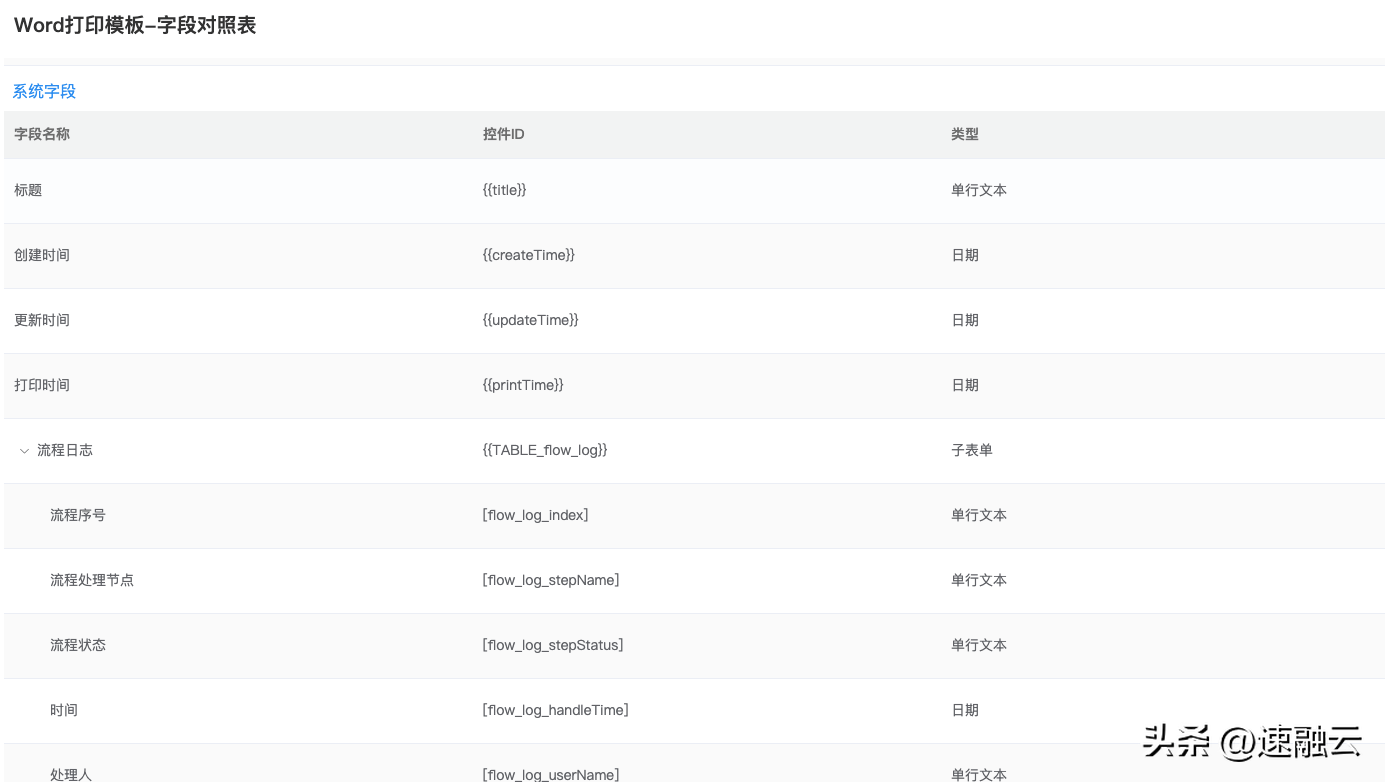Select the [flow_log_userName] control ID
1385x782 pixels.
(551, 774)
